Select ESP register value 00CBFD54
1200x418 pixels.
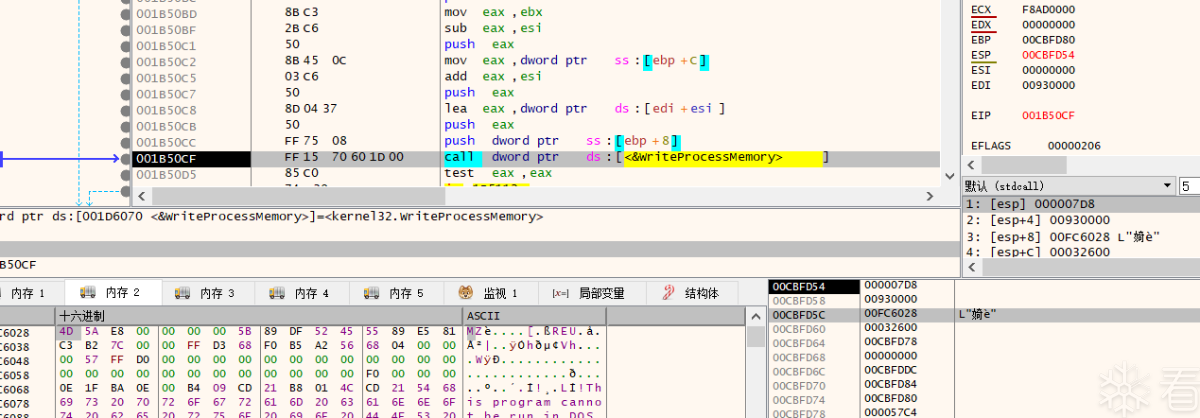[1048, 56]
